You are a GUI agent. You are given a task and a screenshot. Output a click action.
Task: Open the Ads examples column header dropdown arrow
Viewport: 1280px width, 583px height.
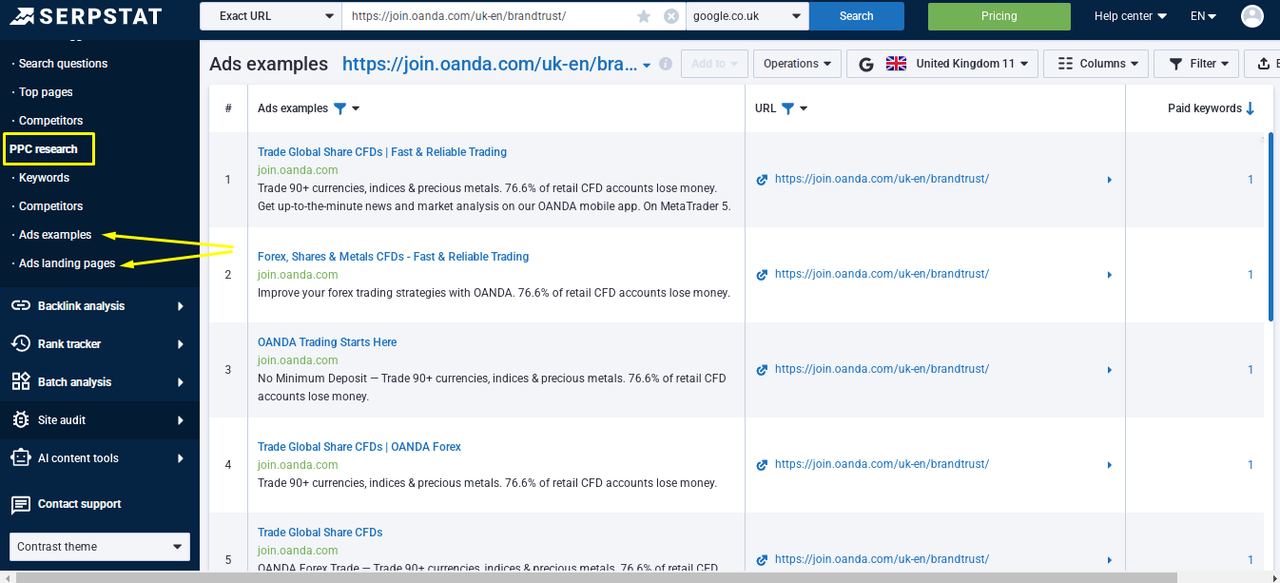[x=356, y=109]
